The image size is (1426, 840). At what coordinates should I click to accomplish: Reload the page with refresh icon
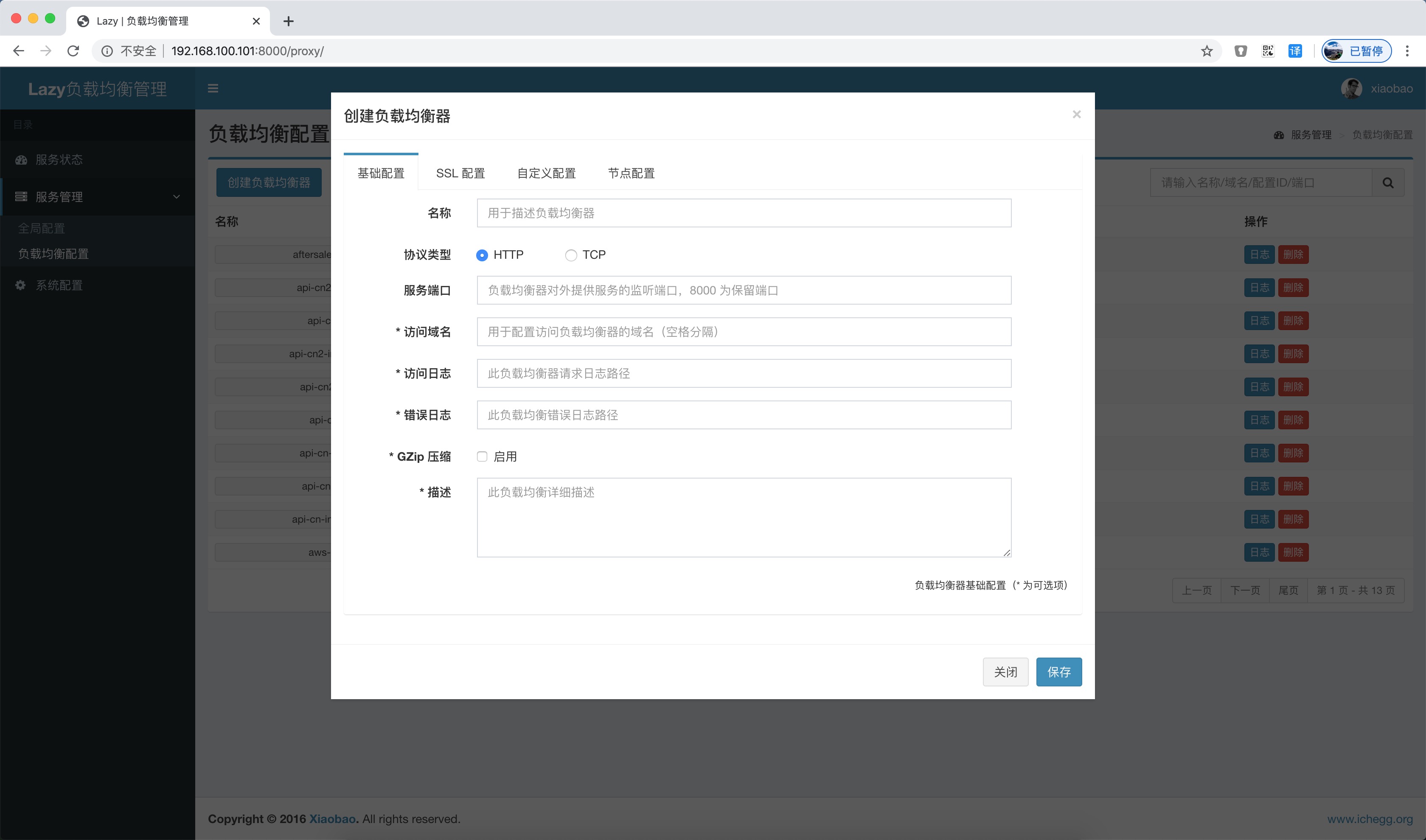point(73,51)
